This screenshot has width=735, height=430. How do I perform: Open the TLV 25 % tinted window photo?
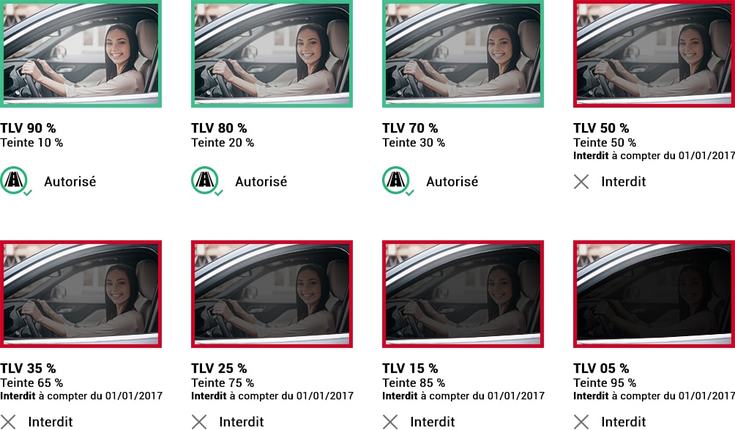tap(272, 294)
